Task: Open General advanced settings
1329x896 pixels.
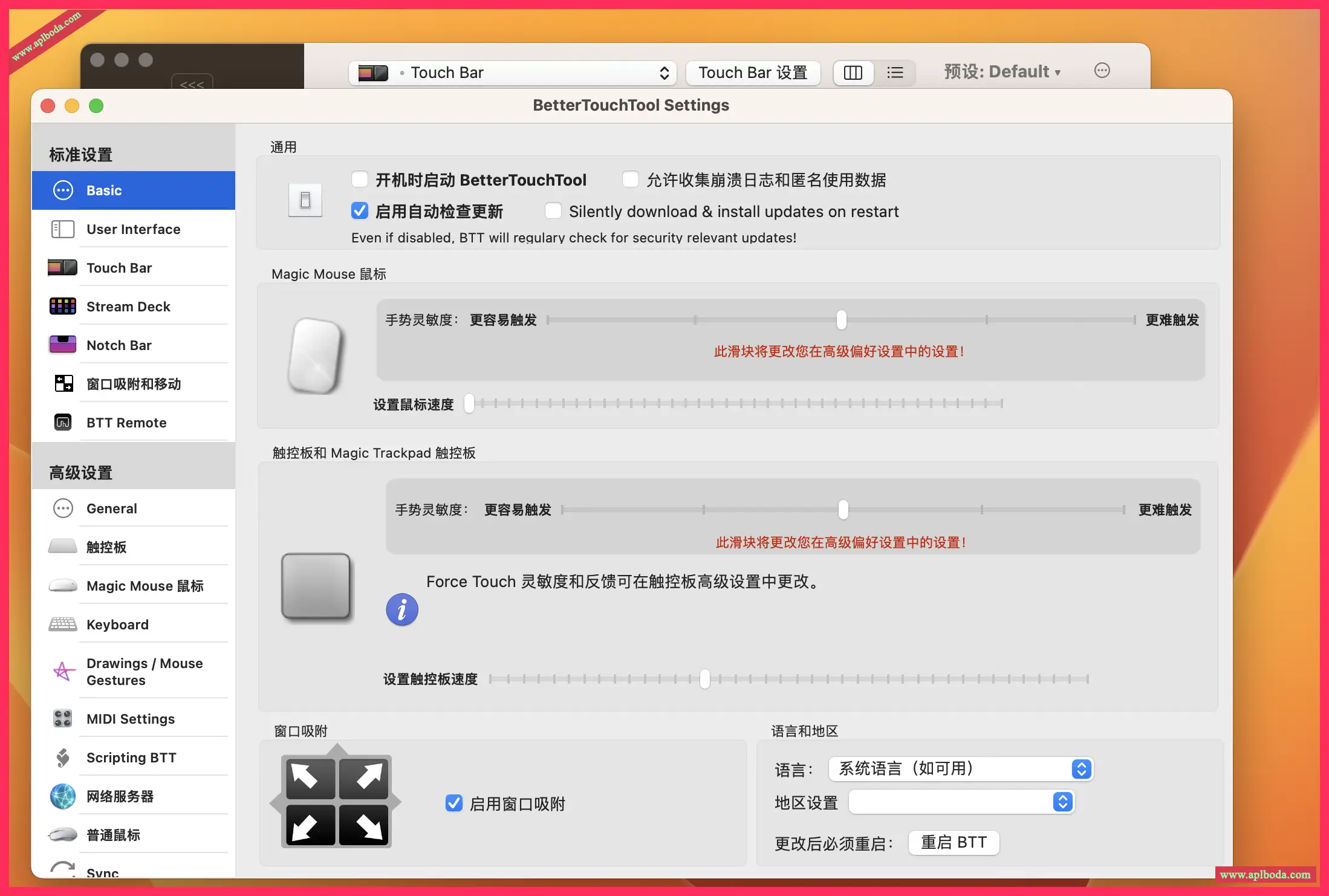Action: [133, 508]
